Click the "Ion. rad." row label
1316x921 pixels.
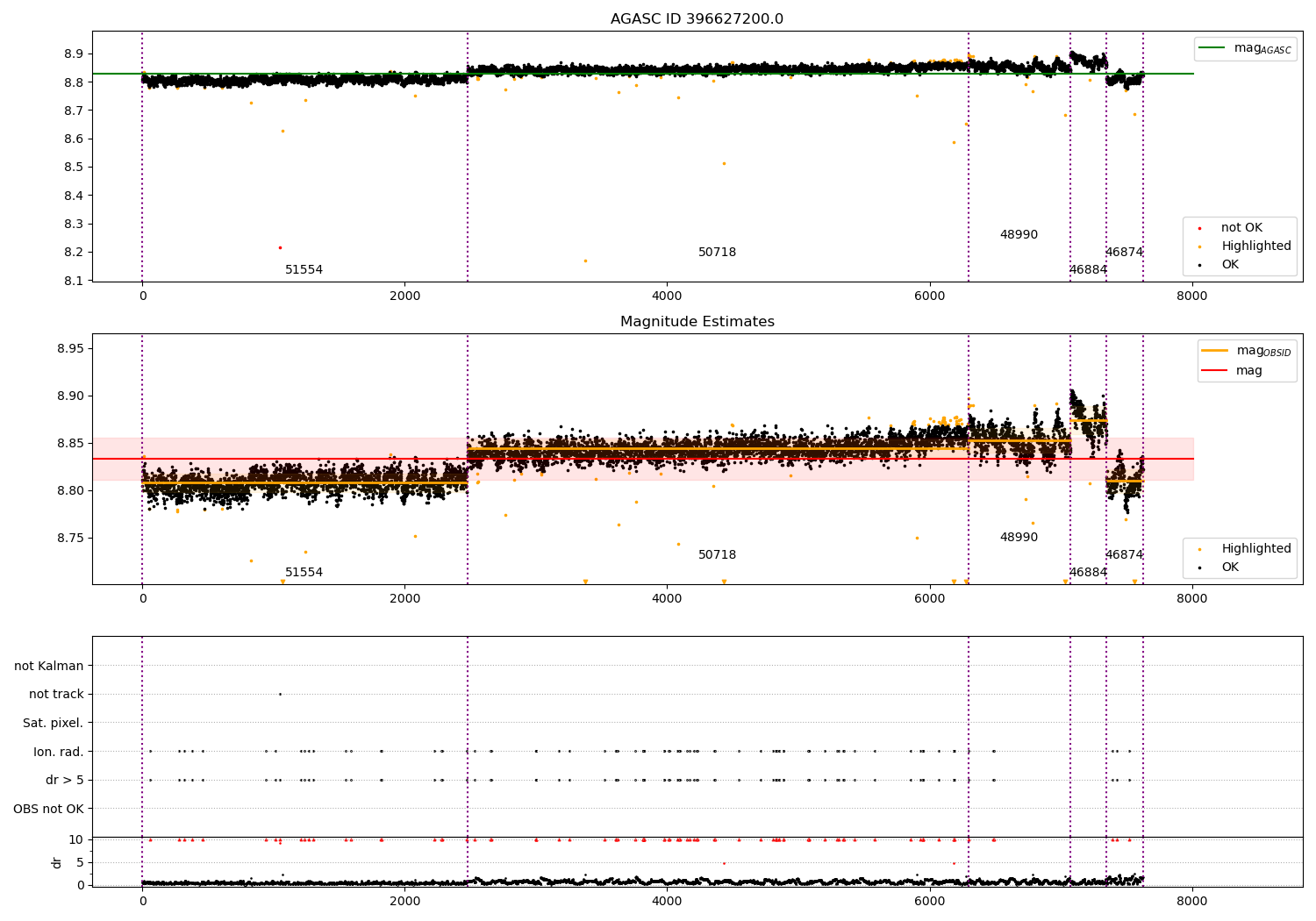click(59, 752)
